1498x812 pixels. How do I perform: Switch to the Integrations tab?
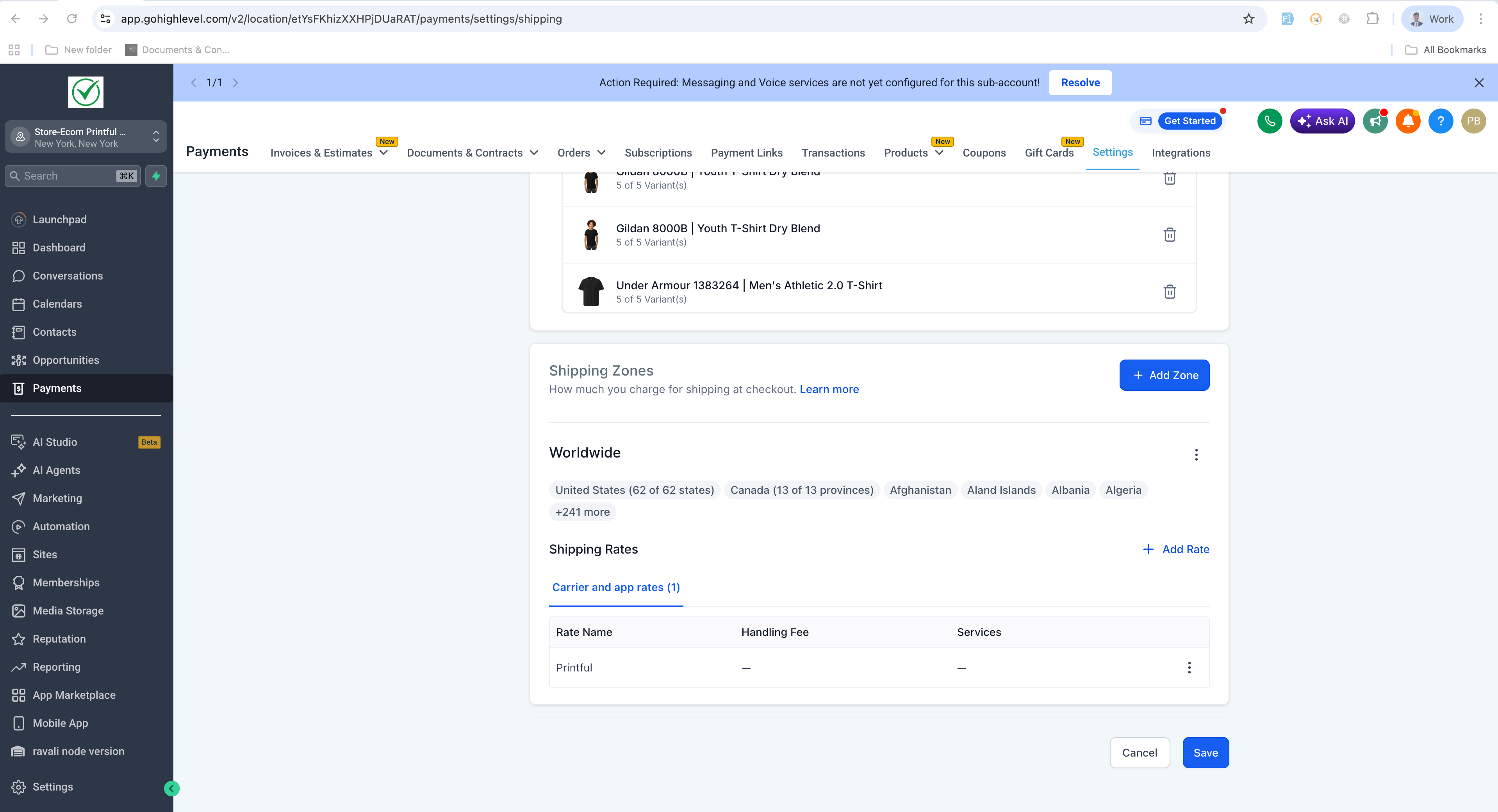point(1181,153)
